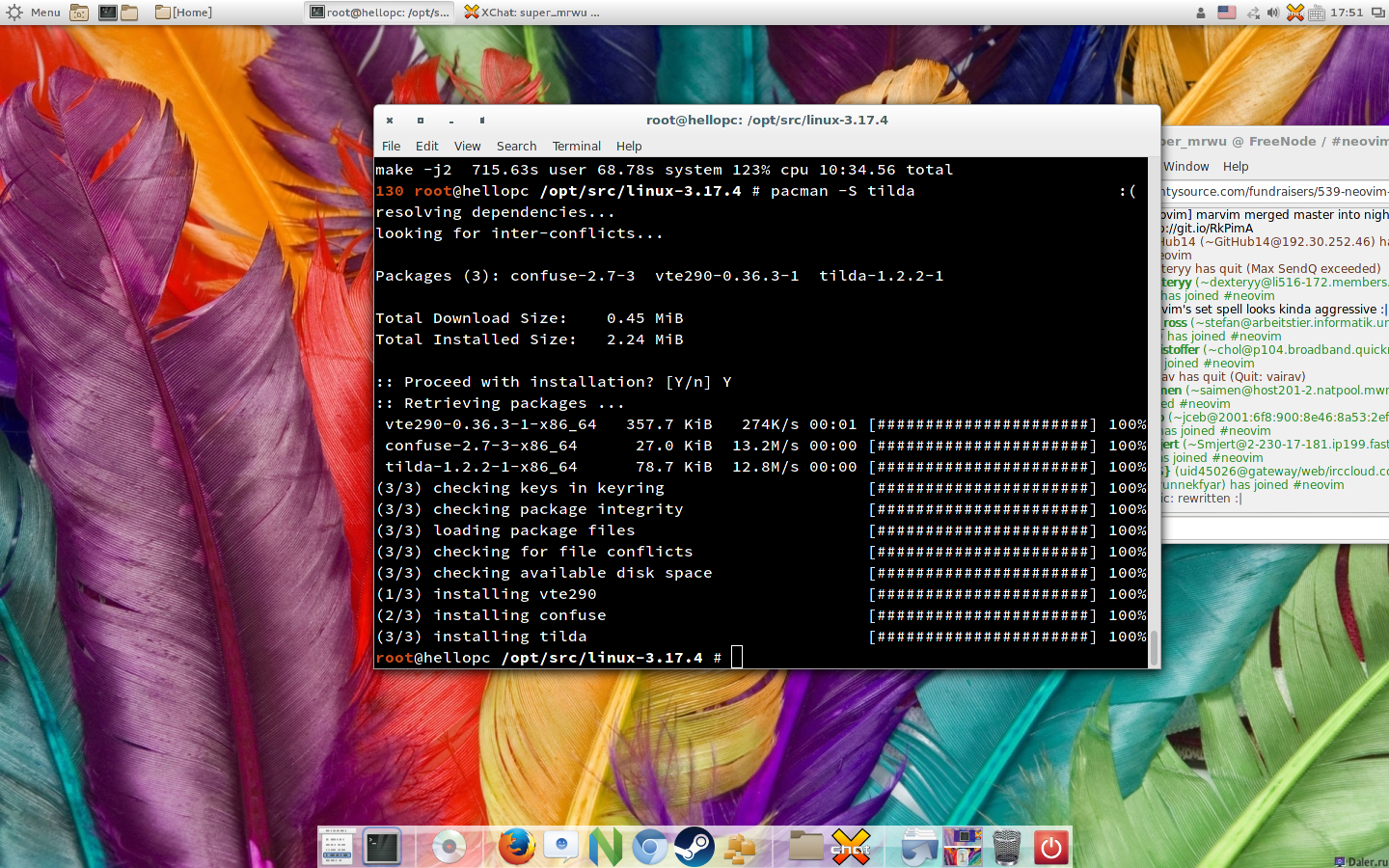This screenshot has width=1389, height=868.
Task: Click the XChat title bar showing FreeNode / #neovim
Action: pyautogui.click(x=1275, y=141)
